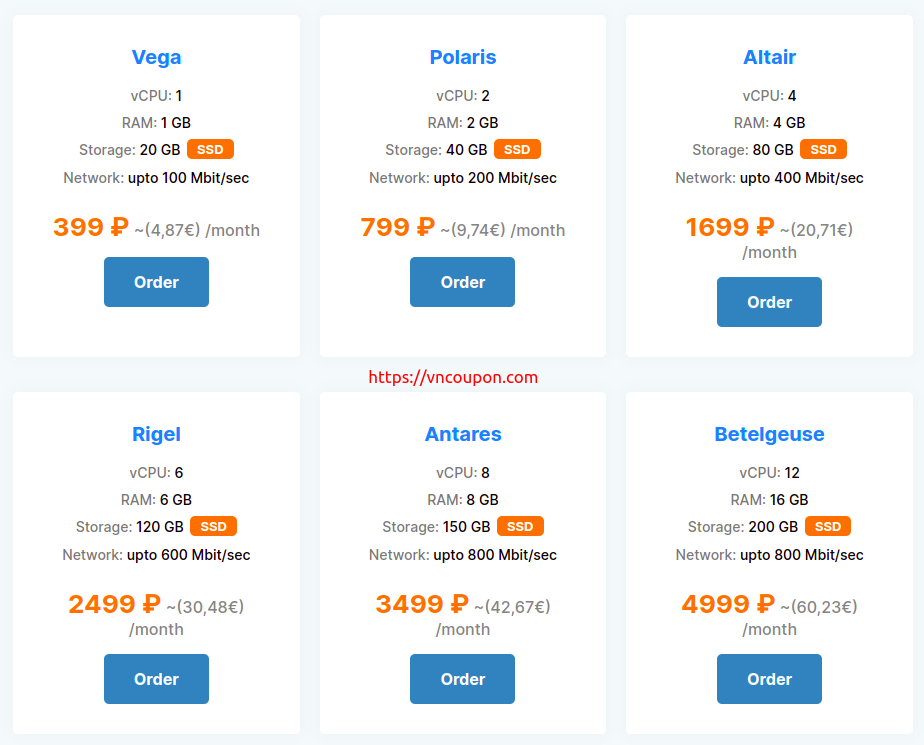Click the vncoupon.com URL text
924x745 pixels.
coord(453,377)
